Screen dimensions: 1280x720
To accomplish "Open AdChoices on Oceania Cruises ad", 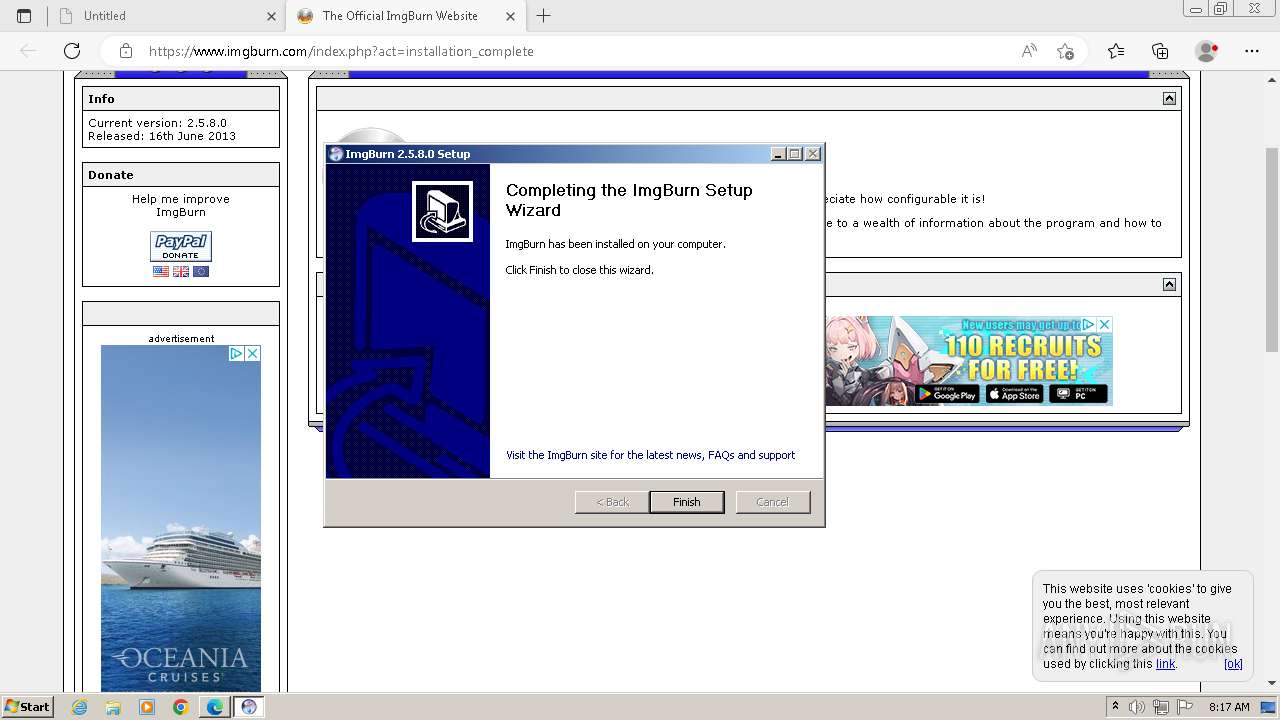I will [236, 353].
